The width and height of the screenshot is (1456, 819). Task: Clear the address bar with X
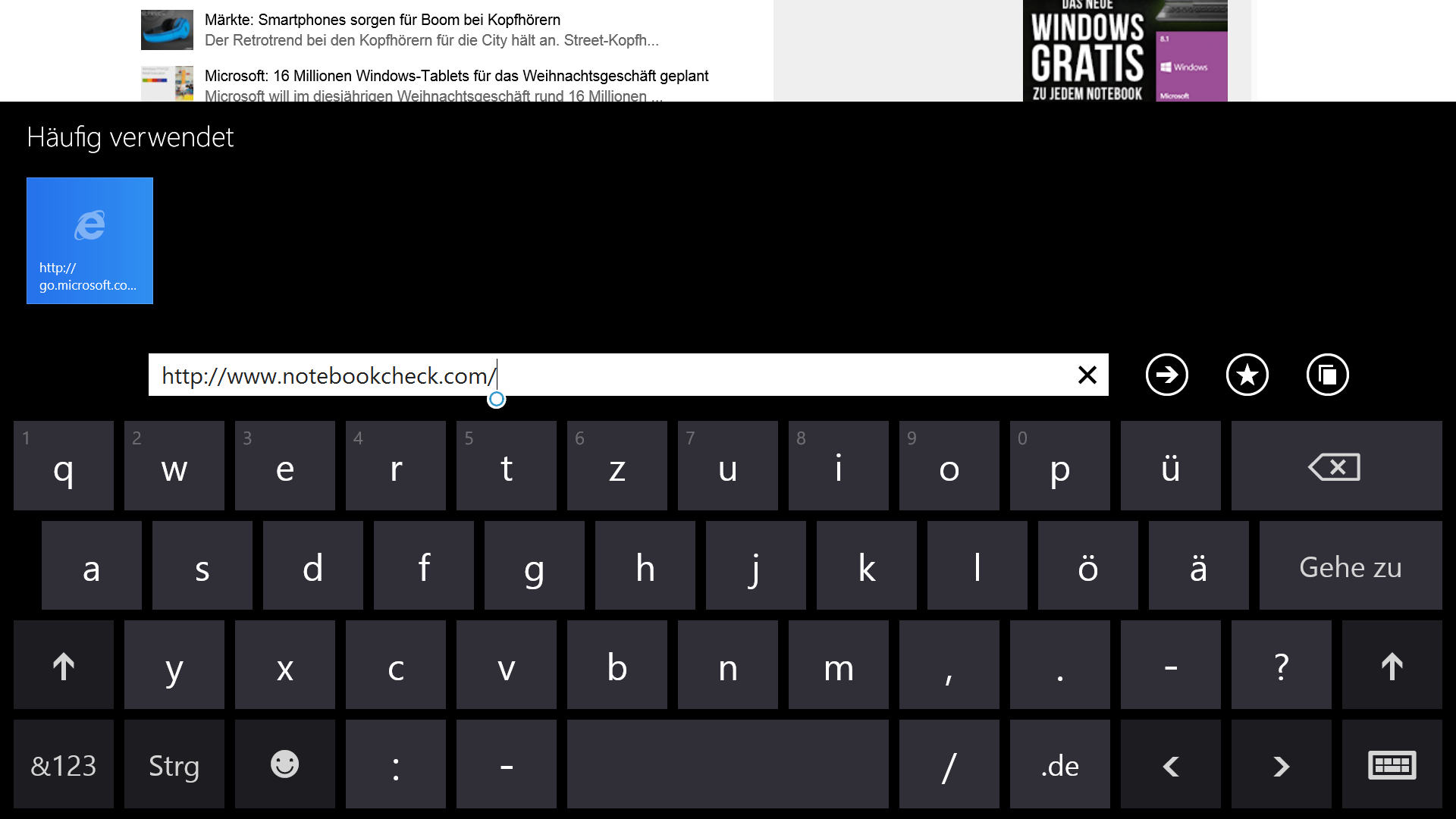click(1087, 375)
